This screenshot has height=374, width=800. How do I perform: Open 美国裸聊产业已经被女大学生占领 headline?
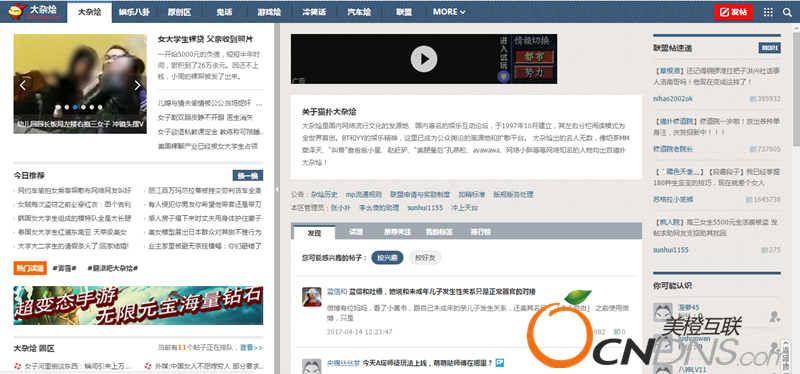[x=208, y=146]
